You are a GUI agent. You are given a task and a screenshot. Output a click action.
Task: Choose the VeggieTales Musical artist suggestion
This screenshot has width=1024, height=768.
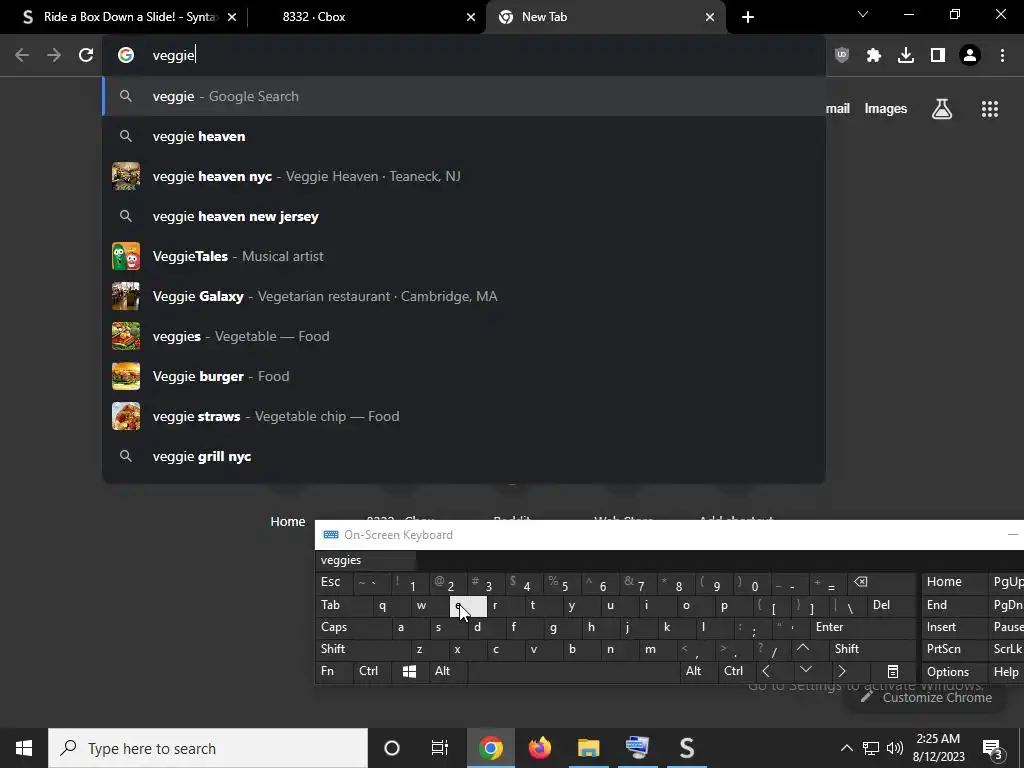coord(464,256)
